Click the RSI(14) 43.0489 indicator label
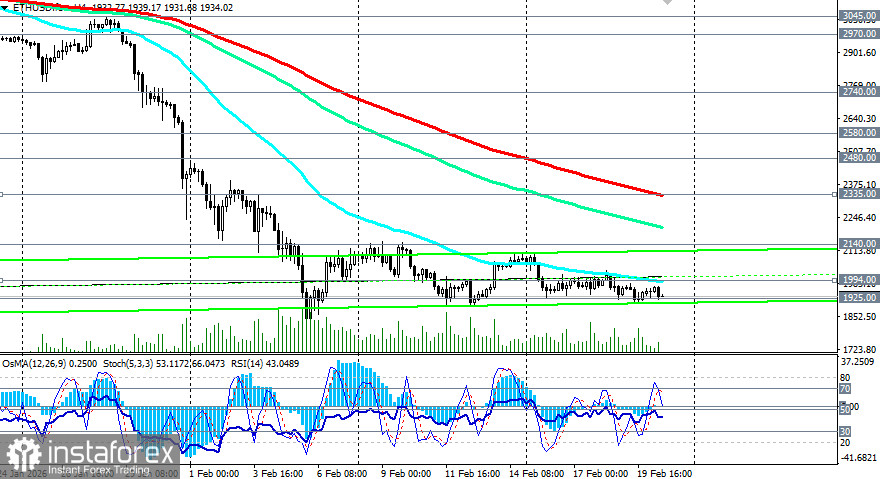Screen dimensions: 882x479 pos(264,364)
